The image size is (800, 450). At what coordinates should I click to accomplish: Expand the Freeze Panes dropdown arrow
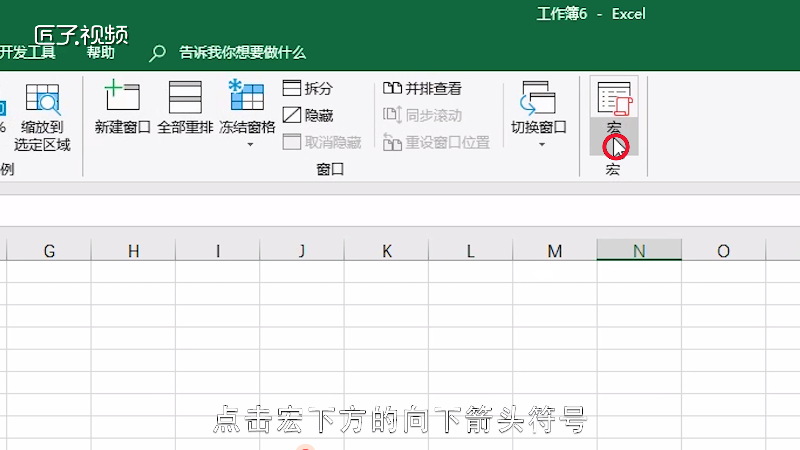[249, 145]
